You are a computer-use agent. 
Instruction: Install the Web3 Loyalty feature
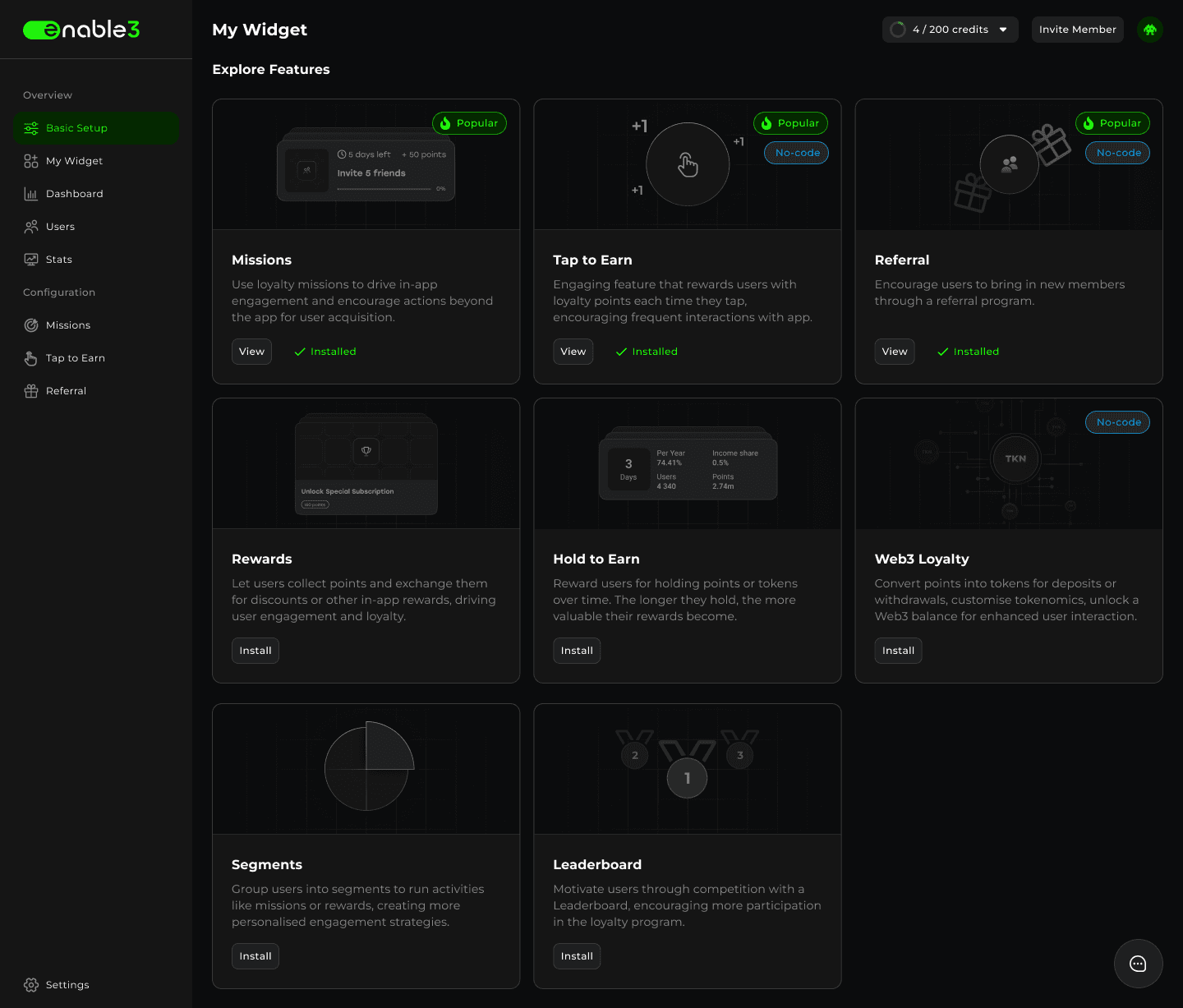898,651
